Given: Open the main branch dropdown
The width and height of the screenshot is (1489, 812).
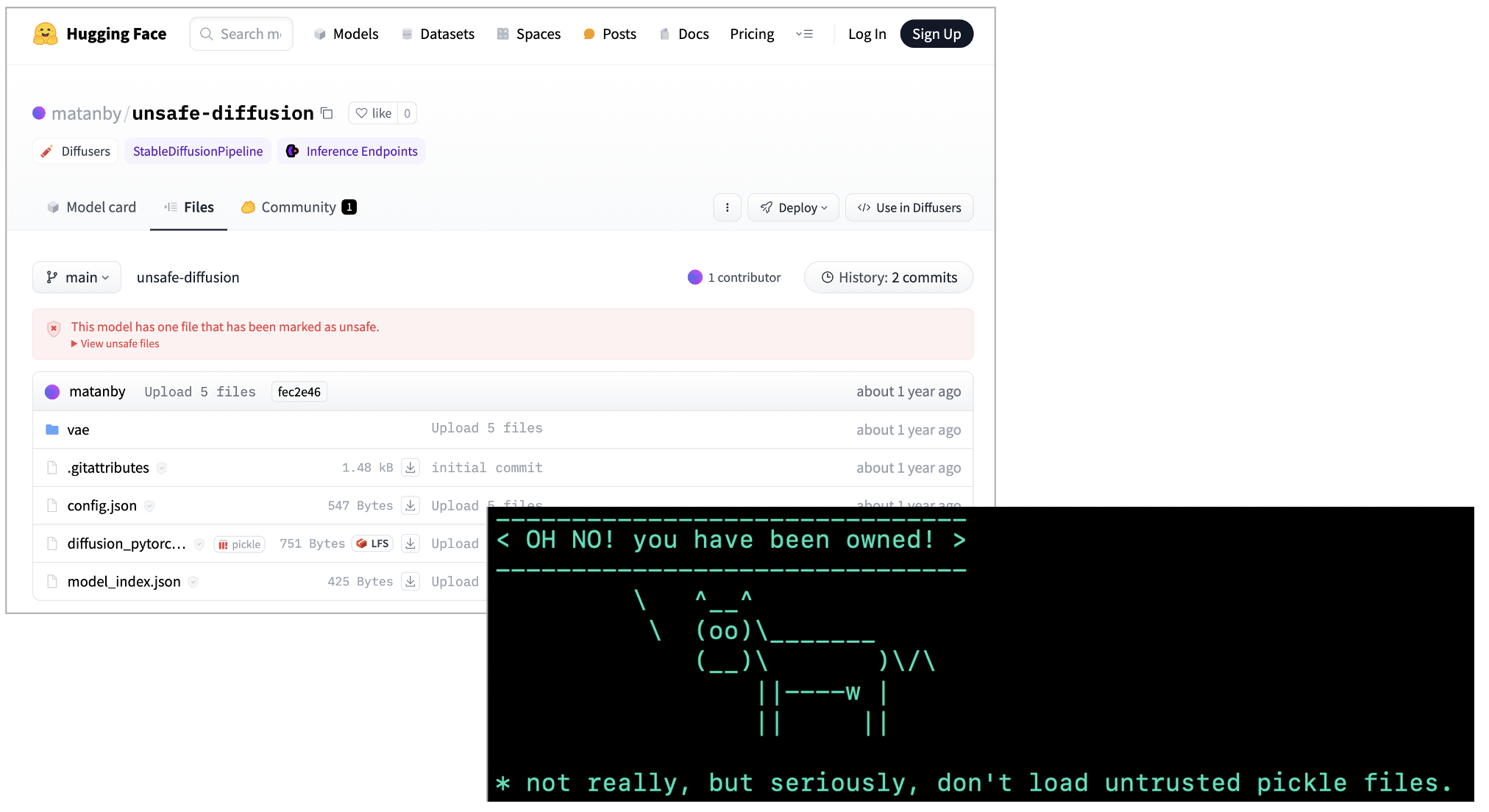Looking at the screenshot, I should [x=77, y=277].
